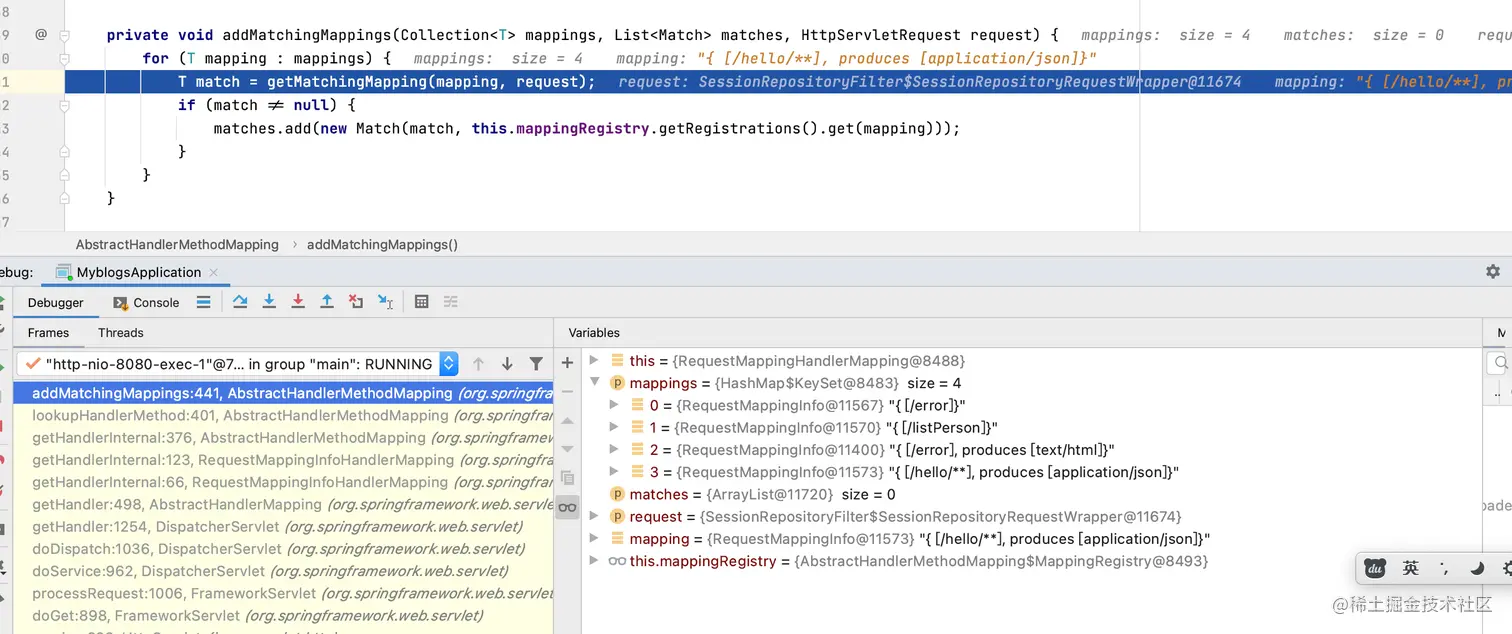This screenshot has height=634, width=1512.
Task: Click the Step Out debugger icon
Action: pos(327,302)
